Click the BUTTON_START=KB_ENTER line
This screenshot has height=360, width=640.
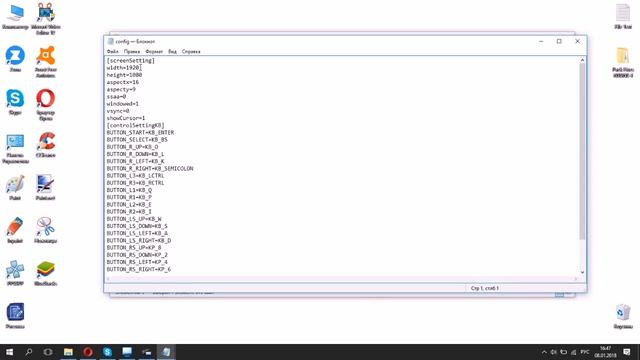140,132
